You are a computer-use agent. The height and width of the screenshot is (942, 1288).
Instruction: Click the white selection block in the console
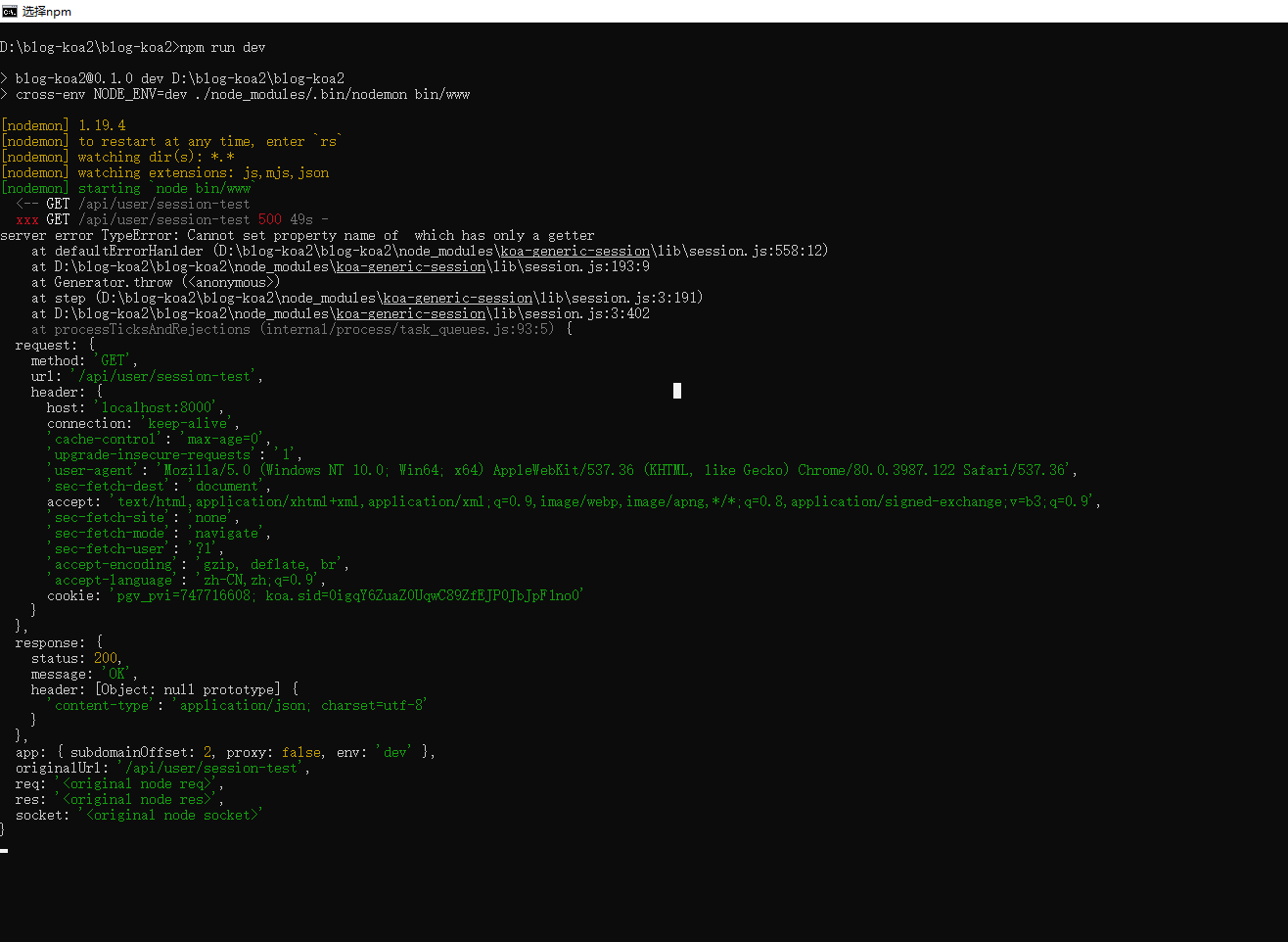(677, 391)
